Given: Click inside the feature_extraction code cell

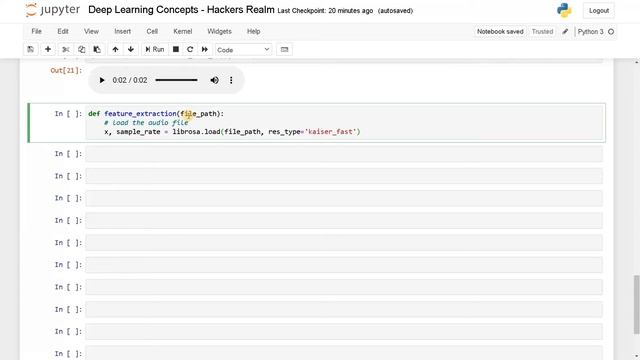Looking at the screenshot, I should point(344,123).
